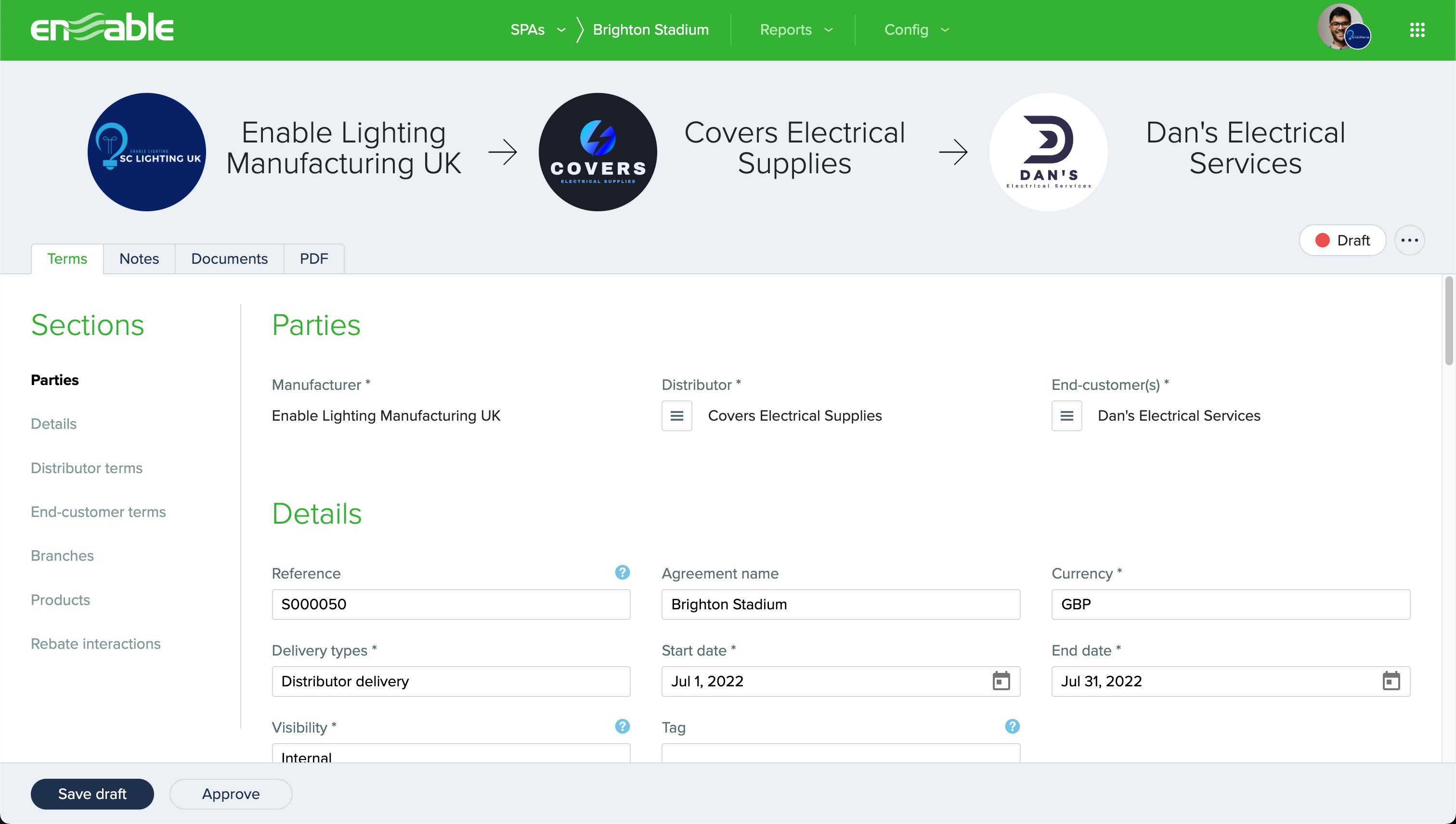Open the three-dots more options button
Image resolution: width=1456 pixels, height=824 pixels.
(x=1409, y=241)
